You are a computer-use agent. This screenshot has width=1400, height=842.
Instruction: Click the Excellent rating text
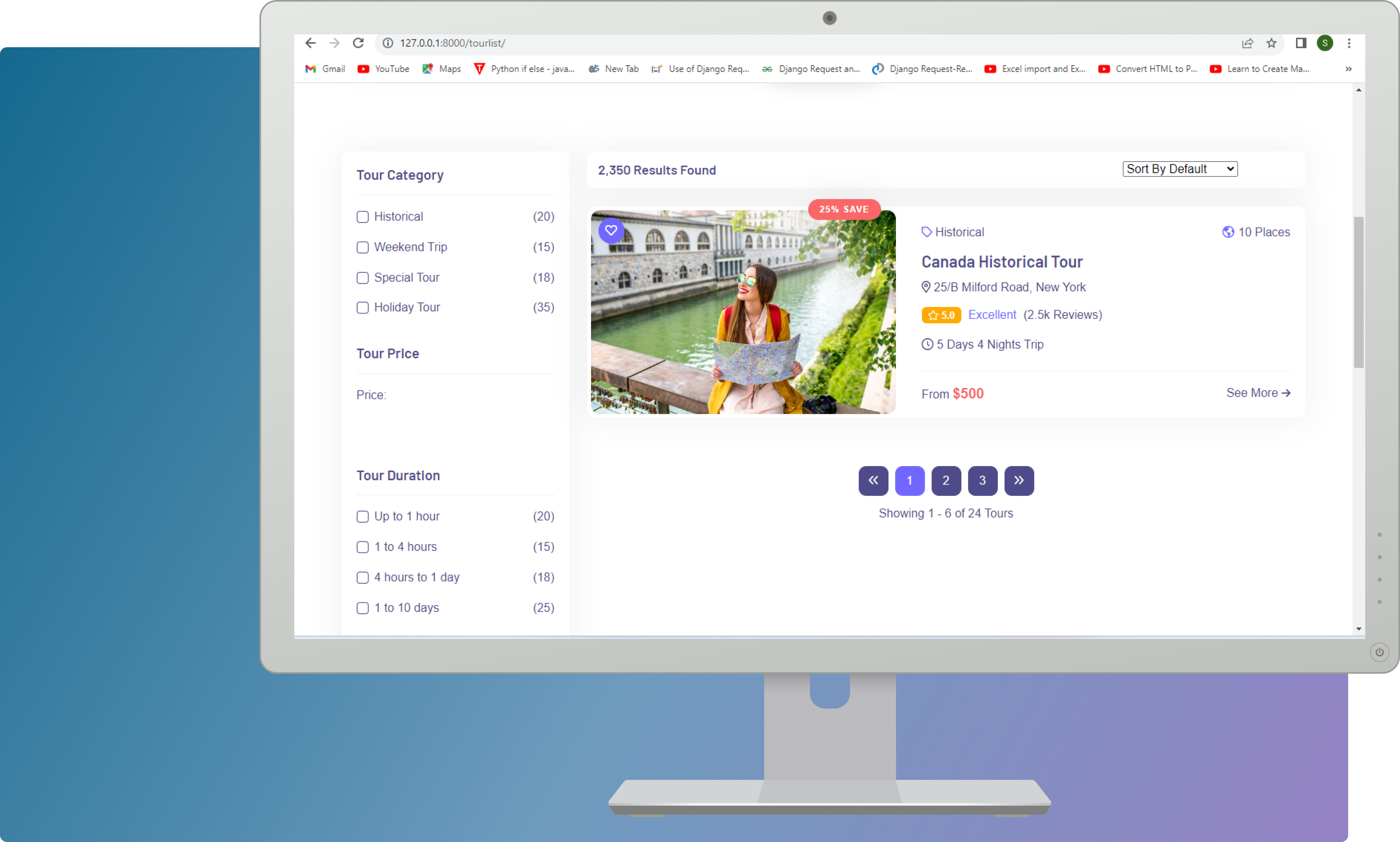click(x=992, y=315)
